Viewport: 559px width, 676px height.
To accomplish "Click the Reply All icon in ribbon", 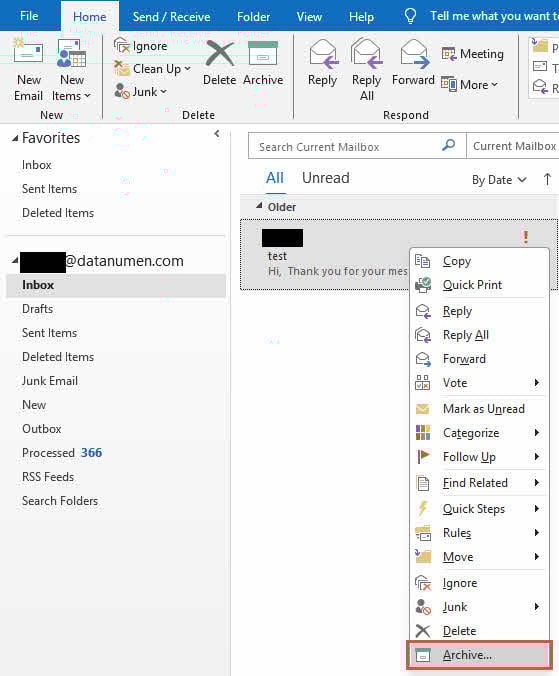I will 366,54.
